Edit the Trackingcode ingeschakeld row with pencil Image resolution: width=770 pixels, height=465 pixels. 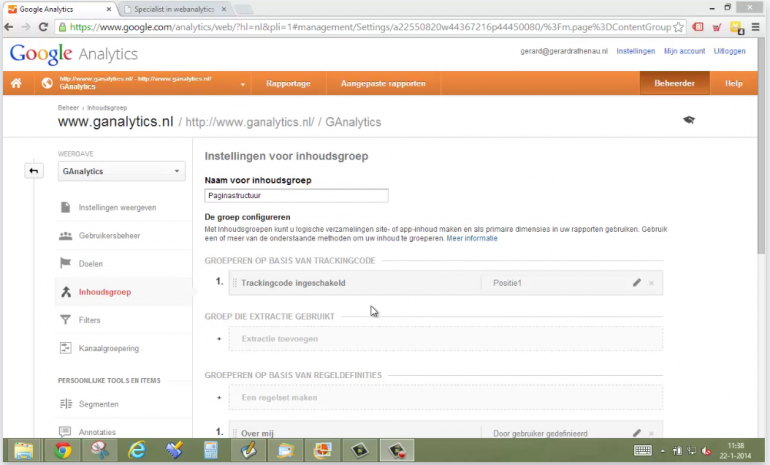(637, 282)
